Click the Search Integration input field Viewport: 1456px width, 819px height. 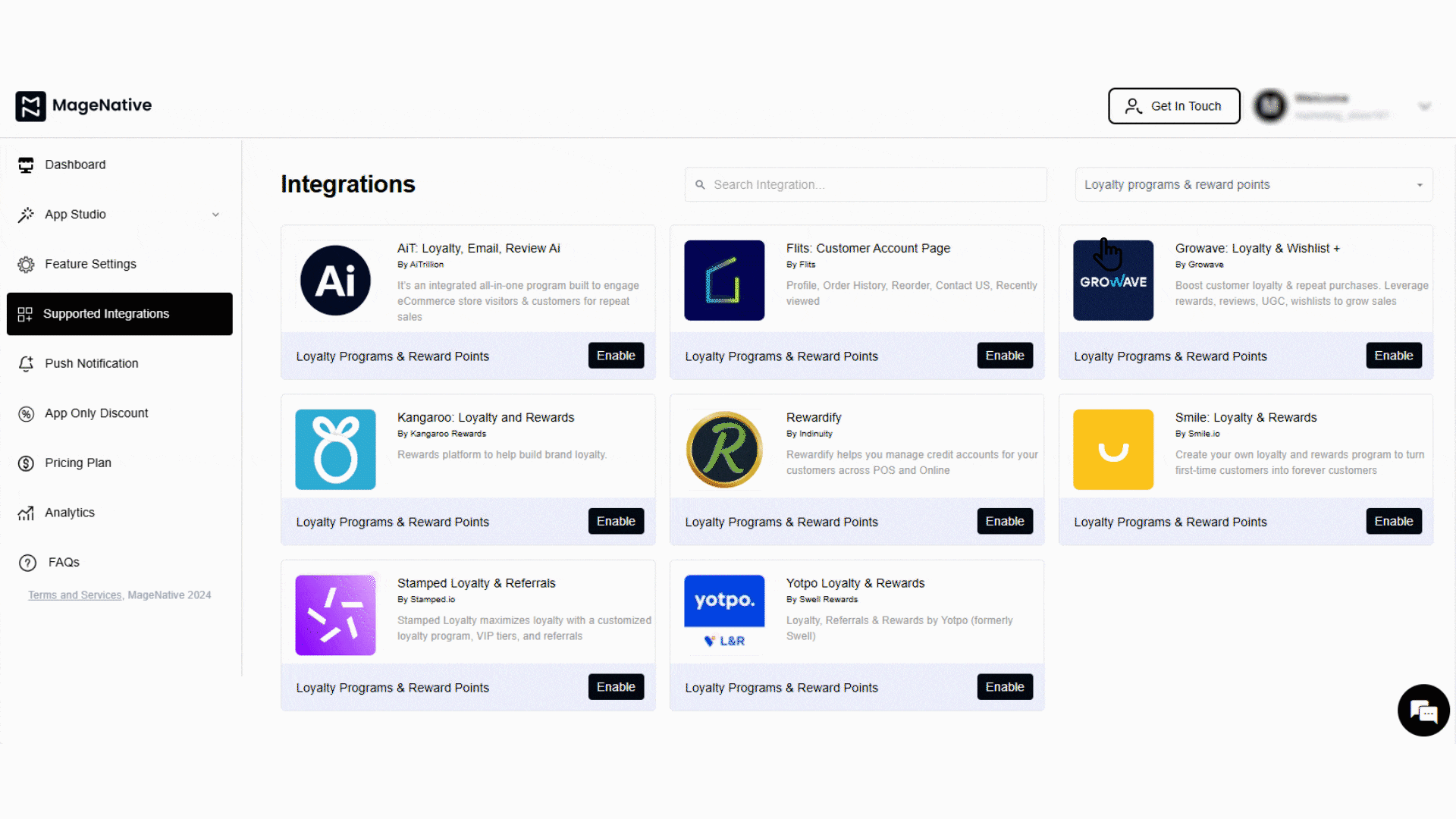(x=864, y=184)
